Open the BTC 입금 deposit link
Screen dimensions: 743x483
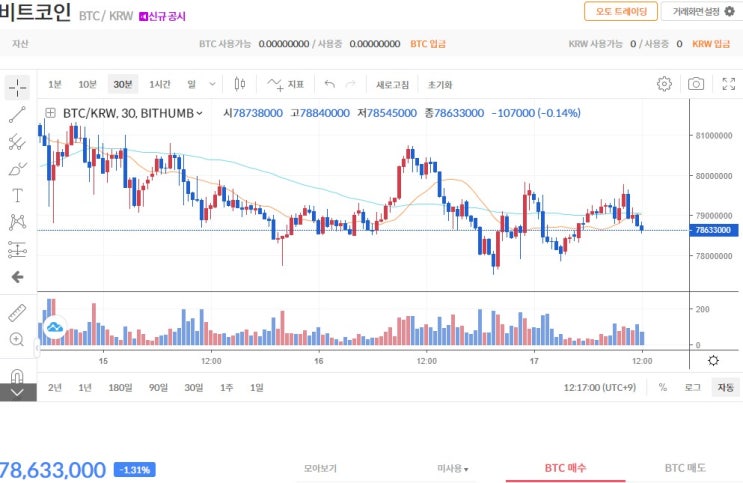point(428,44)
